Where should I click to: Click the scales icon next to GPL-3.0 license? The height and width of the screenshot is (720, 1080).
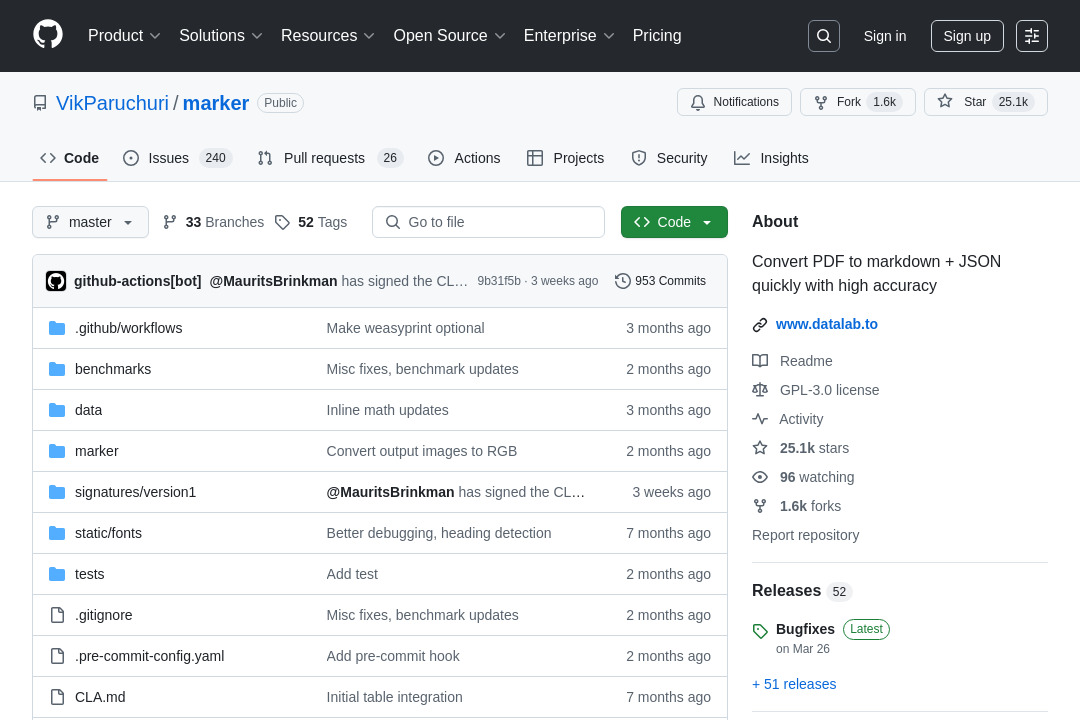pos(760,390)
